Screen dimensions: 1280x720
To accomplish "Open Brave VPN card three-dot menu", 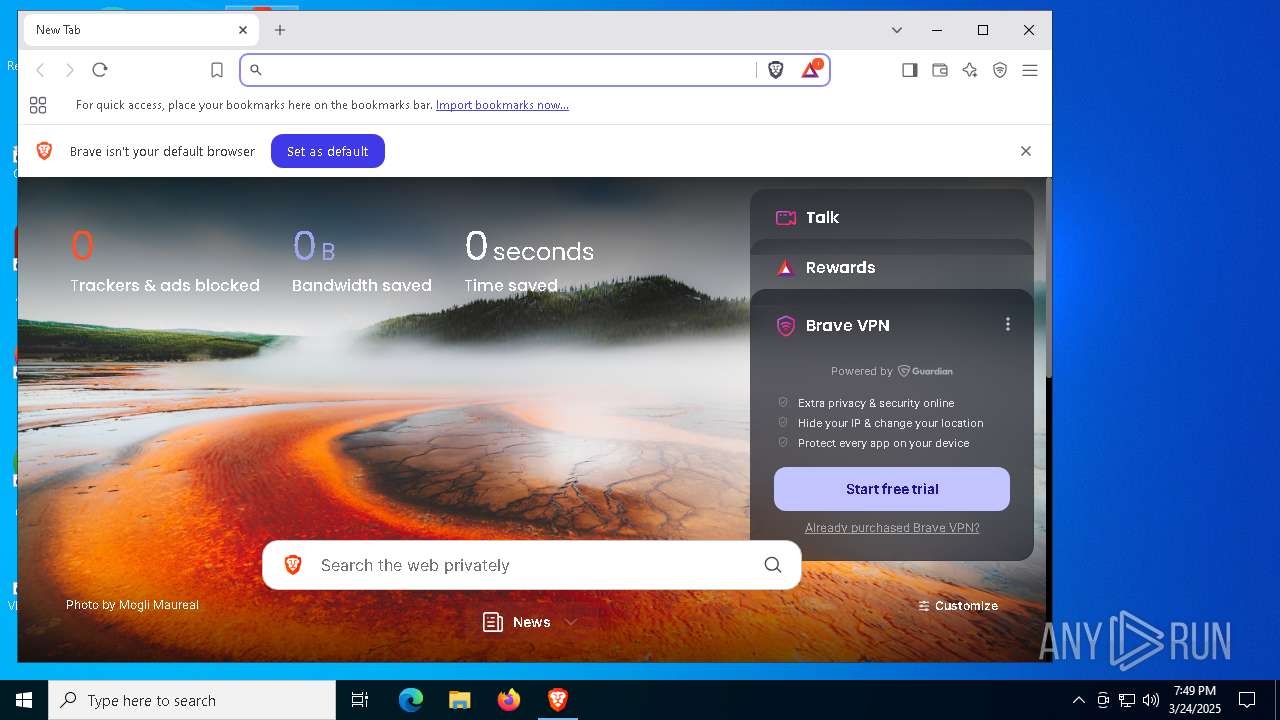I will 1007,324.
